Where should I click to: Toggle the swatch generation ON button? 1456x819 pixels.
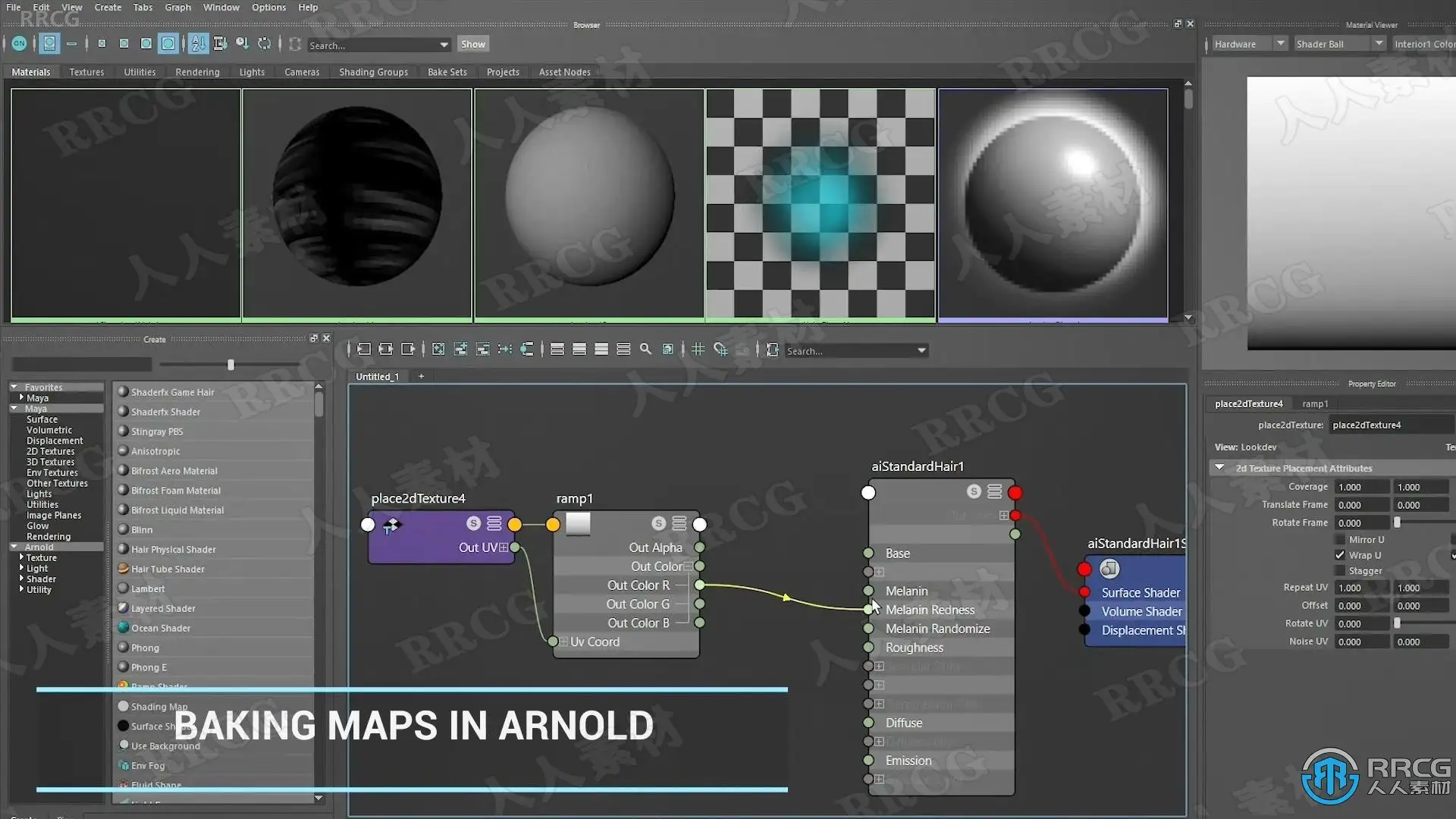point(19,44)
